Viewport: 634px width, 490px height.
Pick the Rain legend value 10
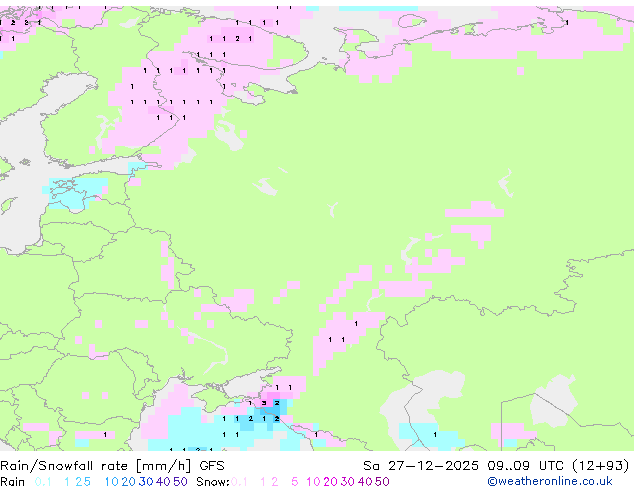(x=112, y=482)
